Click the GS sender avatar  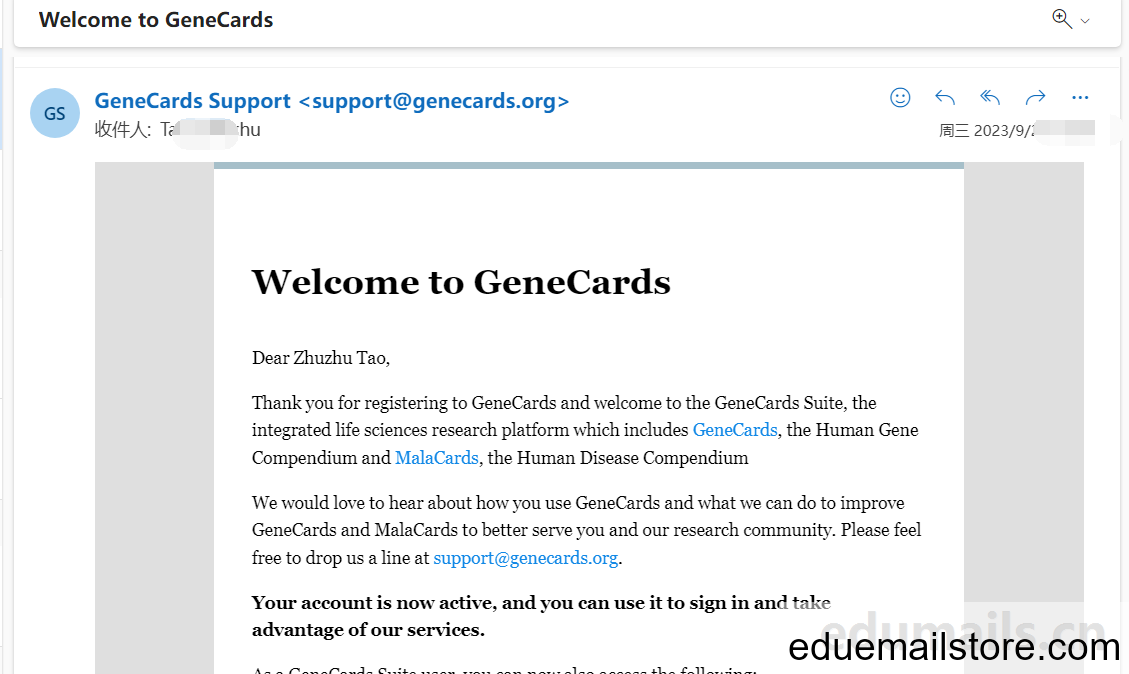point(55,113)
